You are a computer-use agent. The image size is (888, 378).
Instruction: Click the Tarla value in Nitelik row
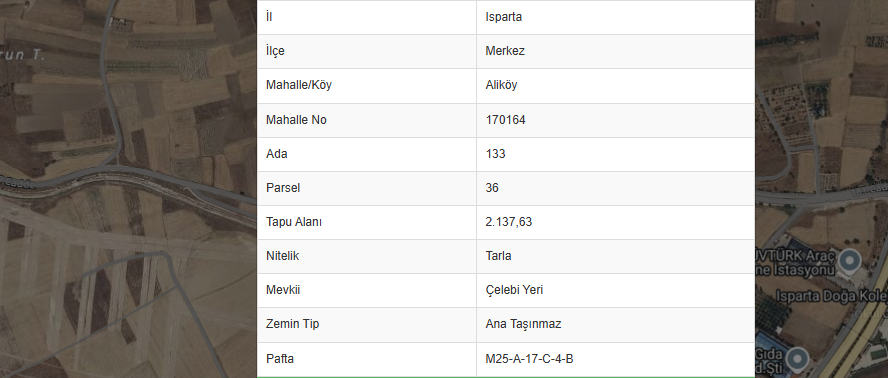click(498, 256)
